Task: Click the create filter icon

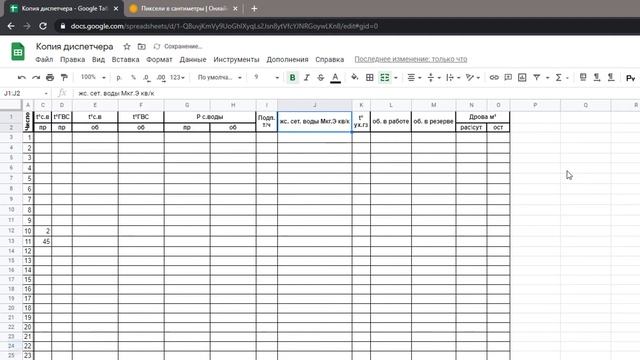Action: click(x=537, y=78)
